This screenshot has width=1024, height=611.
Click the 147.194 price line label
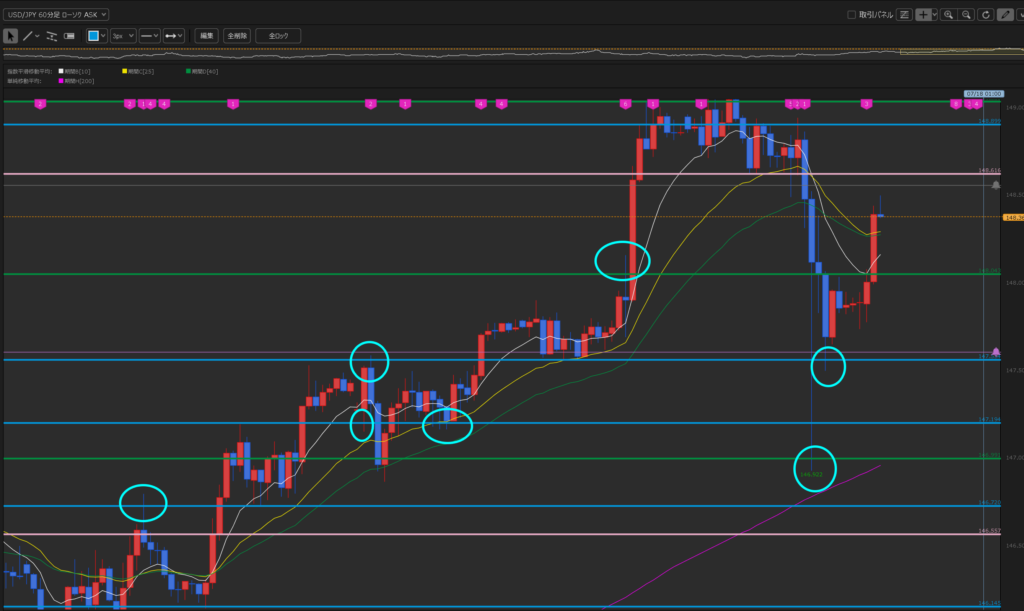click(989, 420)
